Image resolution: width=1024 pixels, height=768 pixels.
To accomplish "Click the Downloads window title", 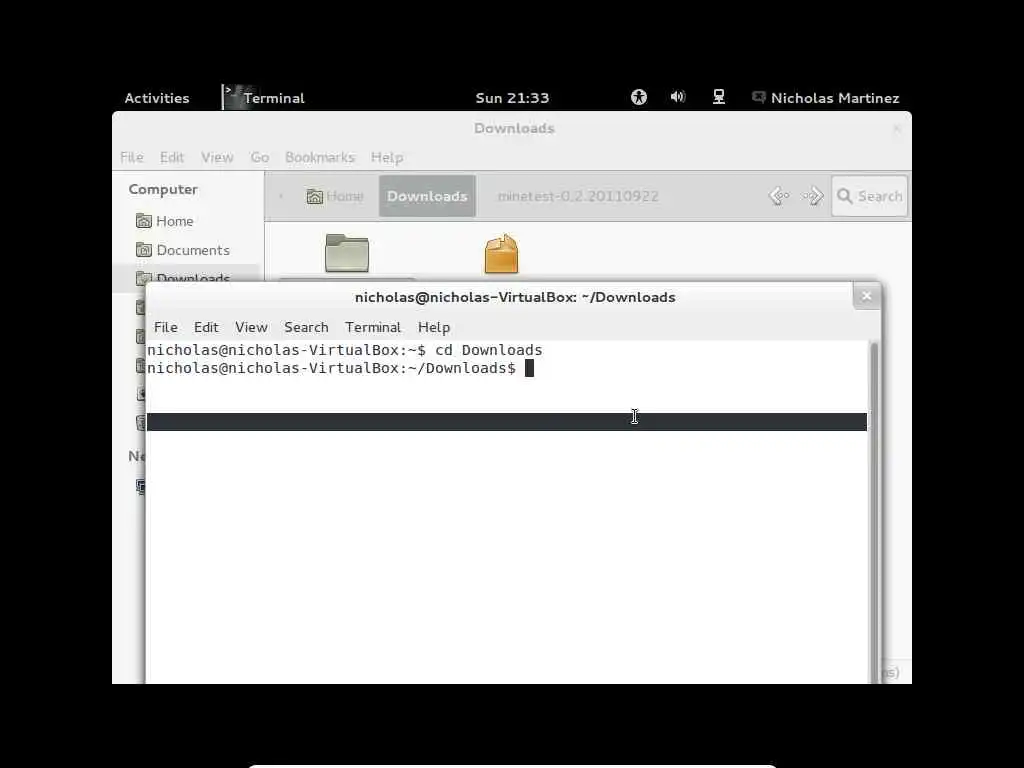I will (514, 128).
